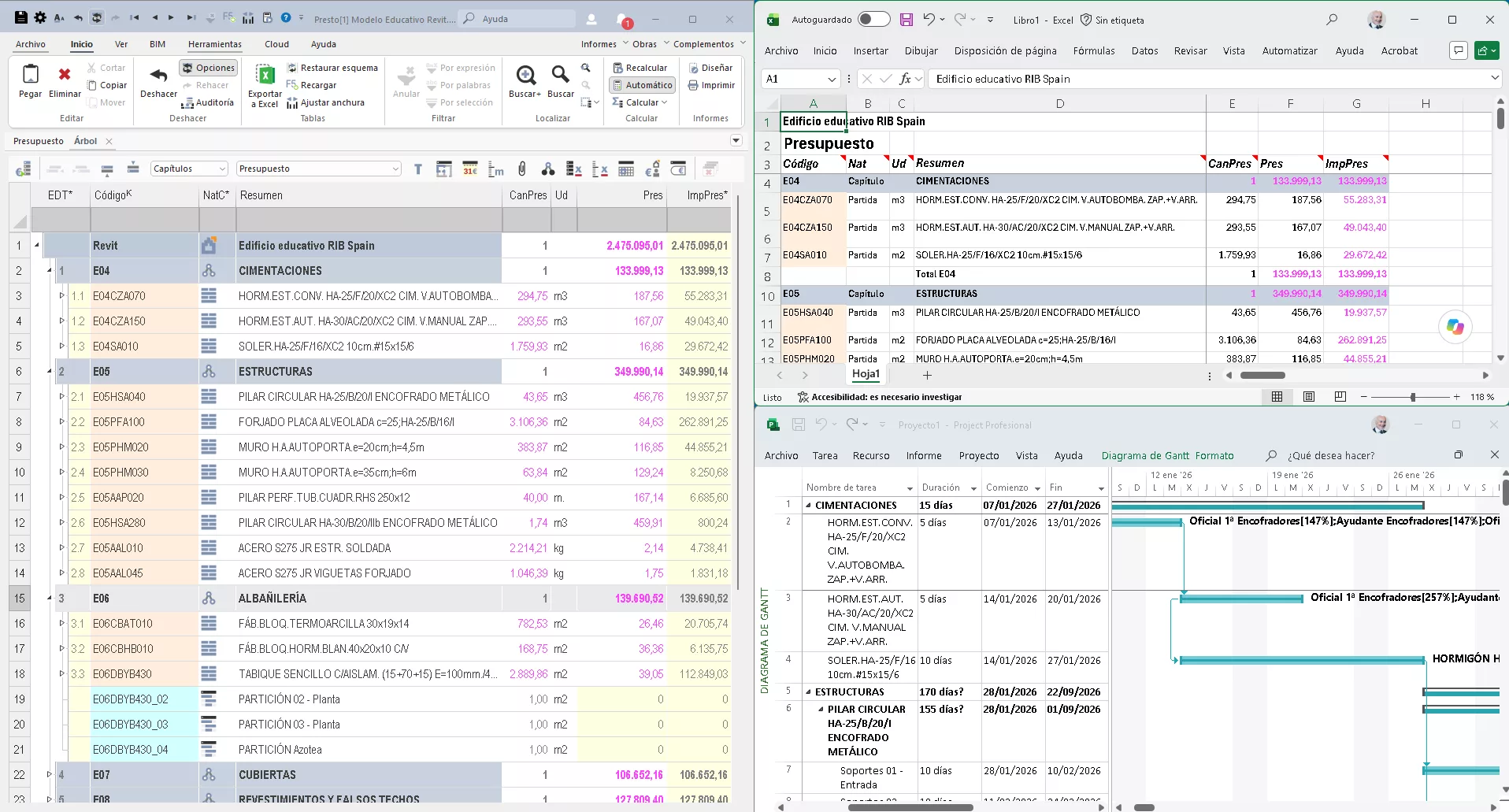Toggle the Automático calculation button in Presto
The height and width of the screenshot is (812, 1509).
click(x=642, y=85)
